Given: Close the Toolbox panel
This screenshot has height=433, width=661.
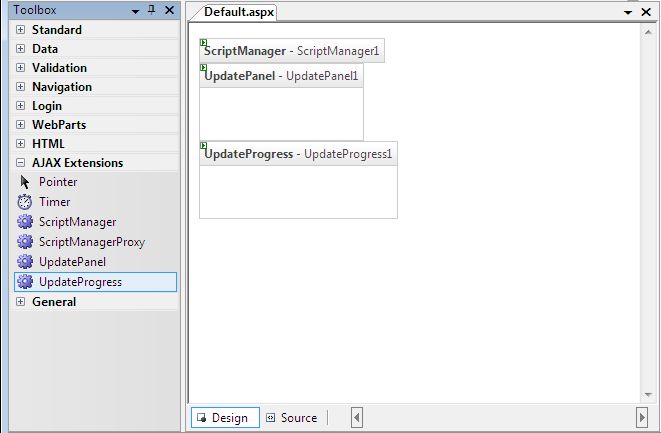Looking at the screenshot, I should pos(169,10).
